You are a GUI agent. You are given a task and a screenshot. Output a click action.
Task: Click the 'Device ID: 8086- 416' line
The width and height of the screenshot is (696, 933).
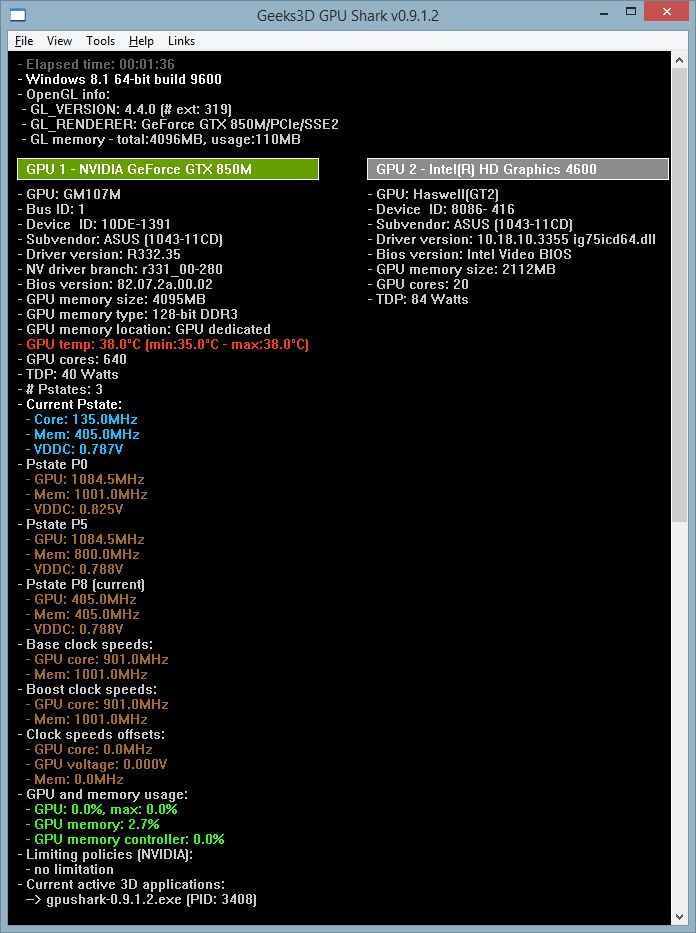tap(441, 209)
